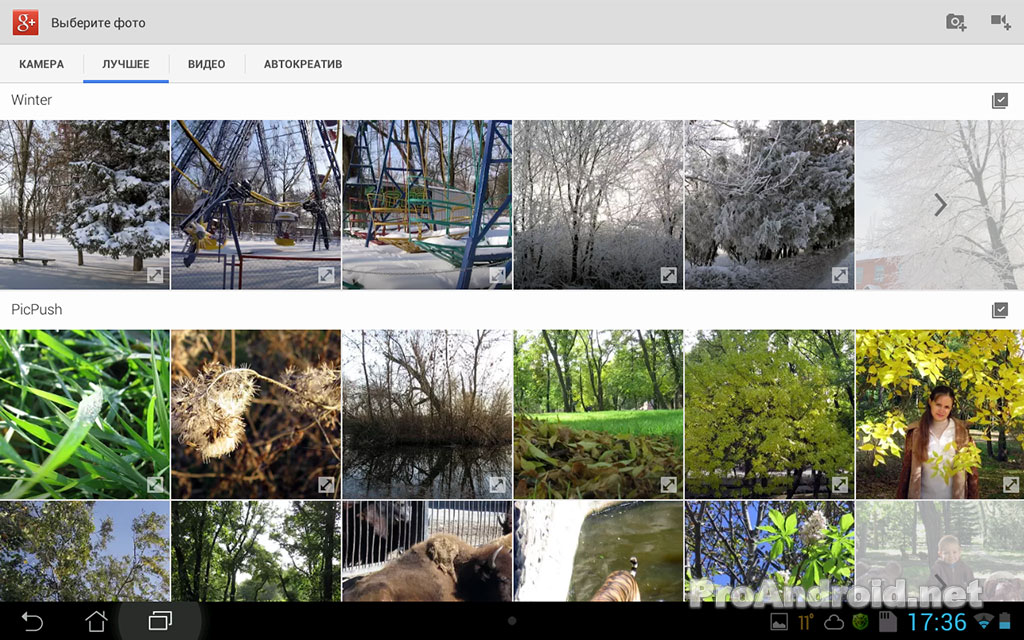Pick the branches against blue sky photo
Image resolution: width=1024 pixels, height=640 pixels.
click(x=85, y=551)
